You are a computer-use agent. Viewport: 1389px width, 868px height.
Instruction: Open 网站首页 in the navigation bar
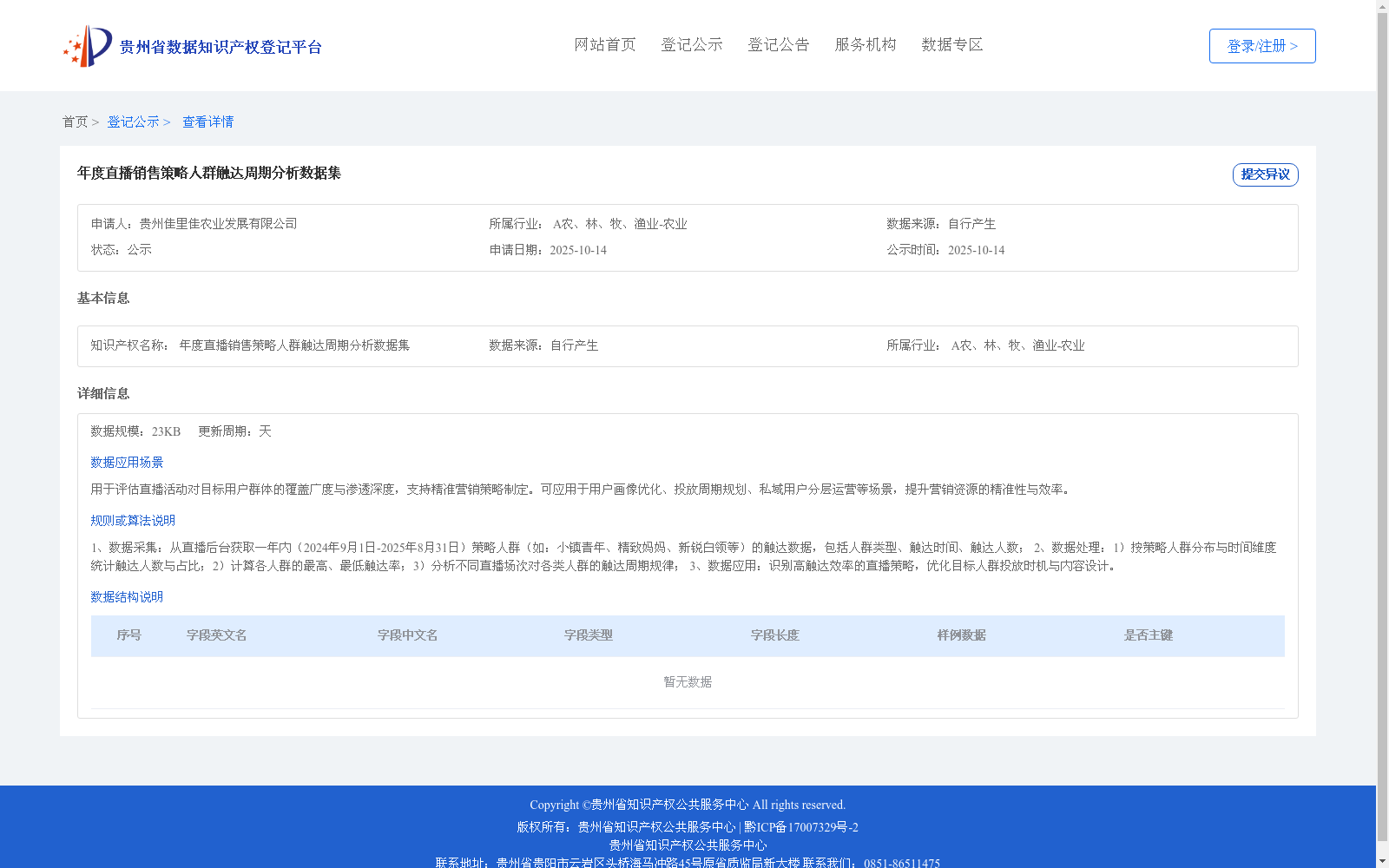605,44
